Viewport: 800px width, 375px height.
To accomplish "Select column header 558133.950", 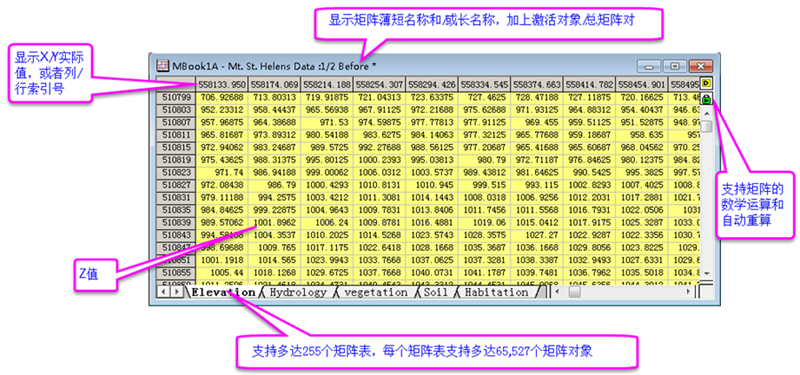I will [x=222, y=84].
